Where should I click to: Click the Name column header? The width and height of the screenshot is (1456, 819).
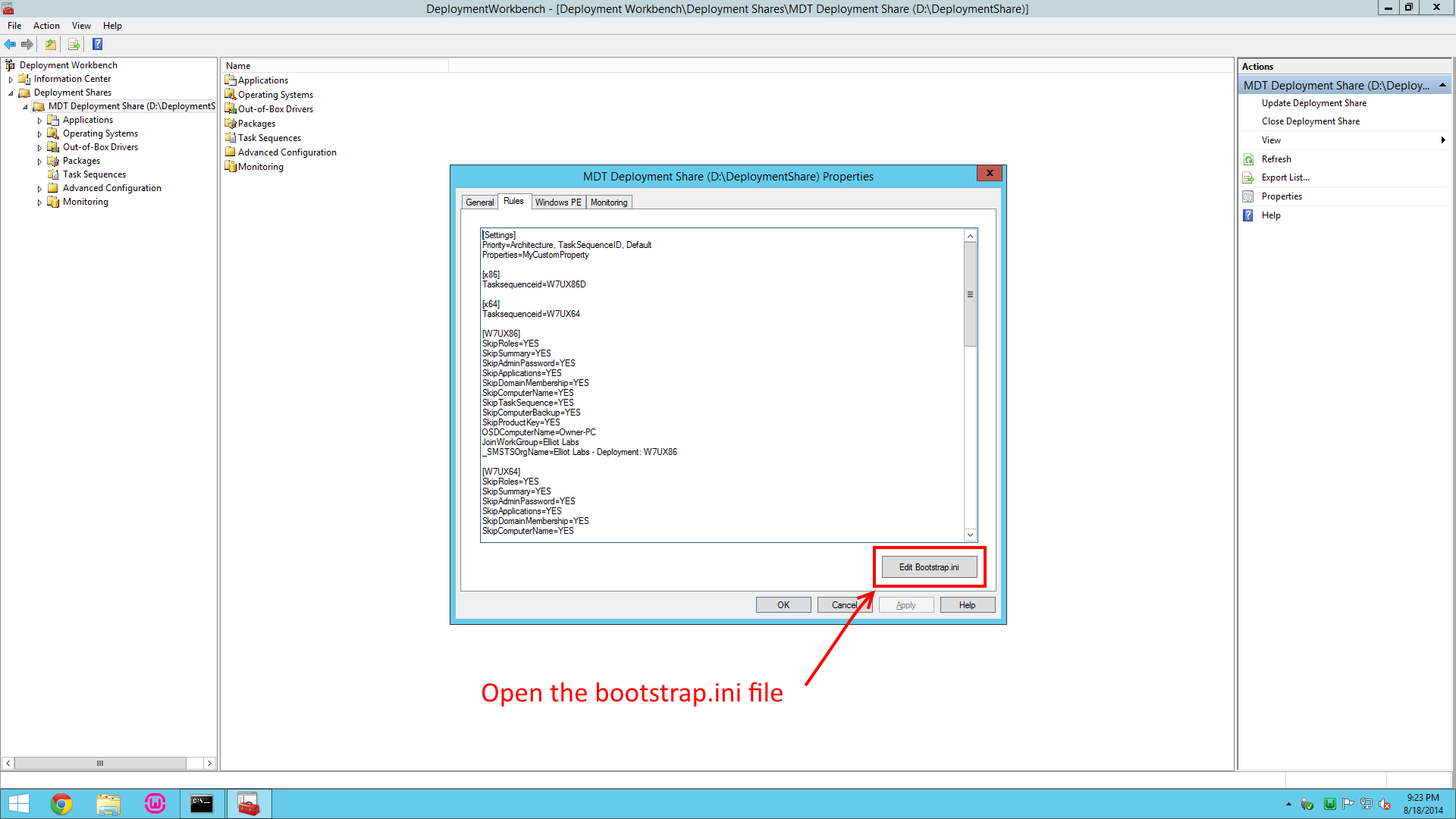click(x=336, y=66)
